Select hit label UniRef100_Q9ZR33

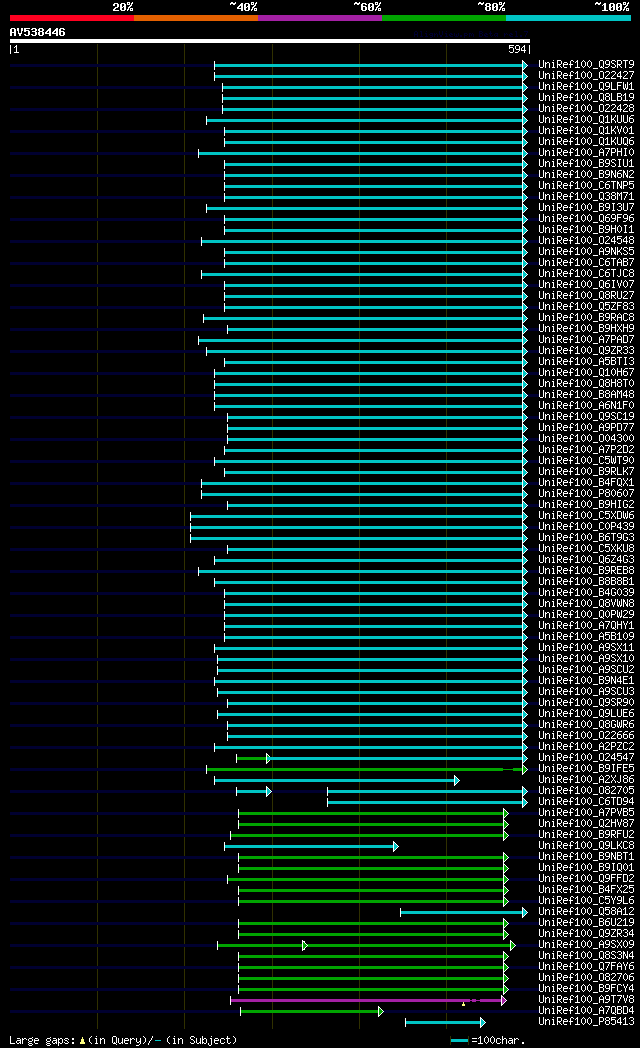[587, 351]
